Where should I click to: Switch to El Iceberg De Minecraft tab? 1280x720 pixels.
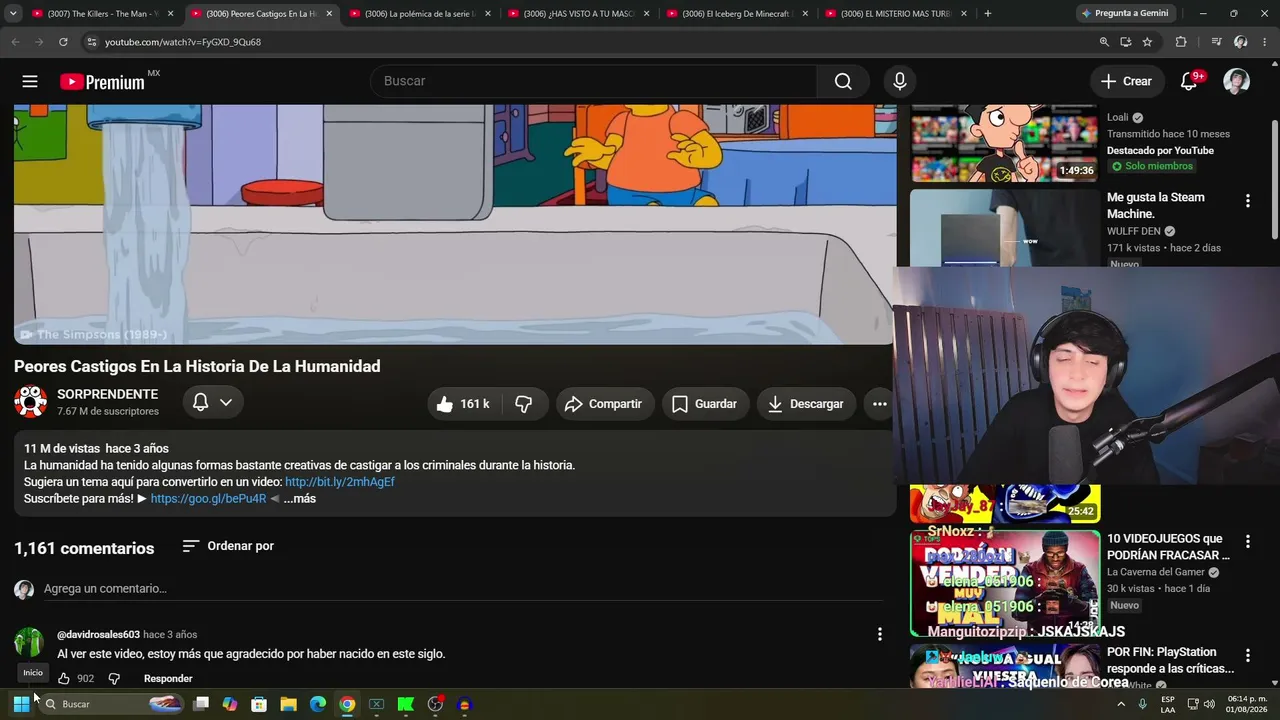click(x=737, y=14)
